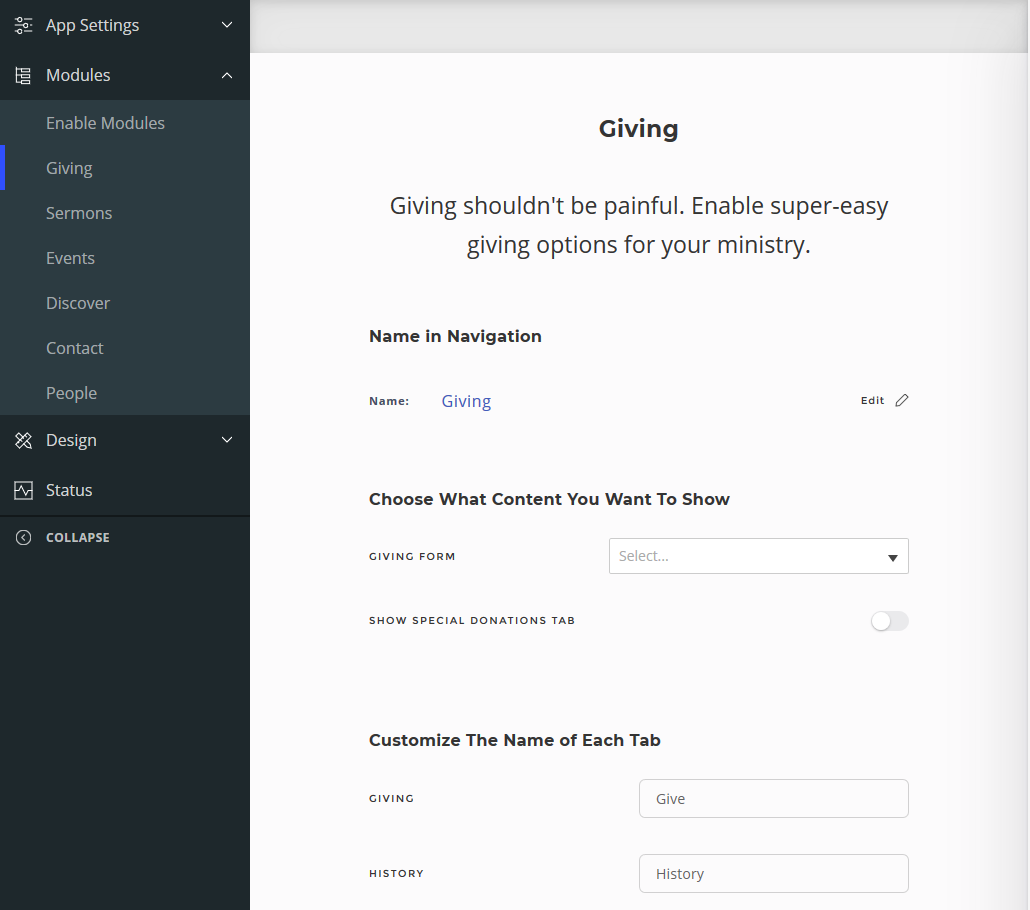The width and height of the screenshot is (1030, 910).
Task: Click the Status activity graph icon
Action: click(x=23, y=490)
